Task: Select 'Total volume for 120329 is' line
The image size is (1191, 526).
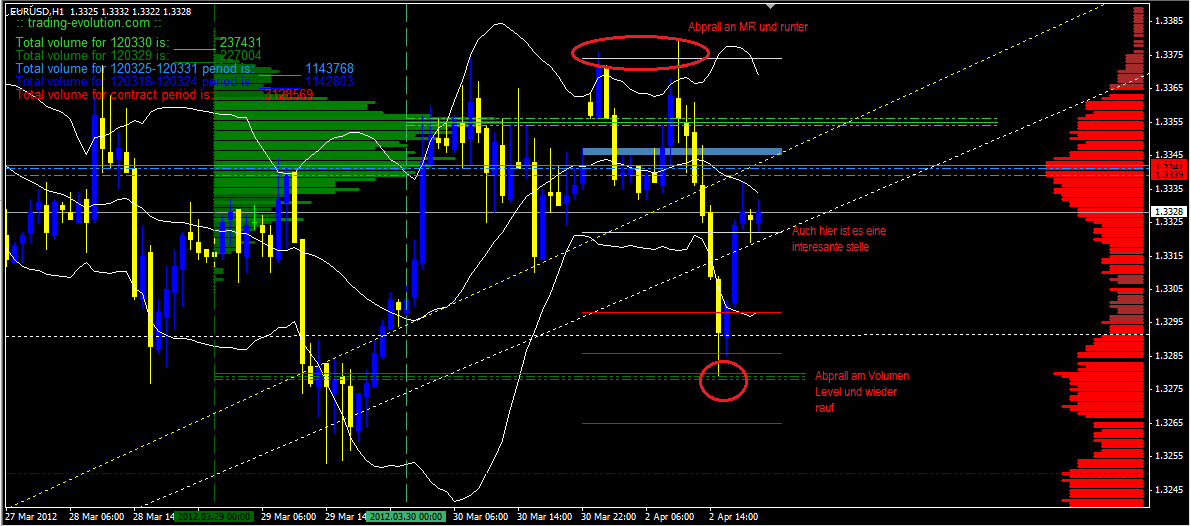Action: [x=139, y=55]
